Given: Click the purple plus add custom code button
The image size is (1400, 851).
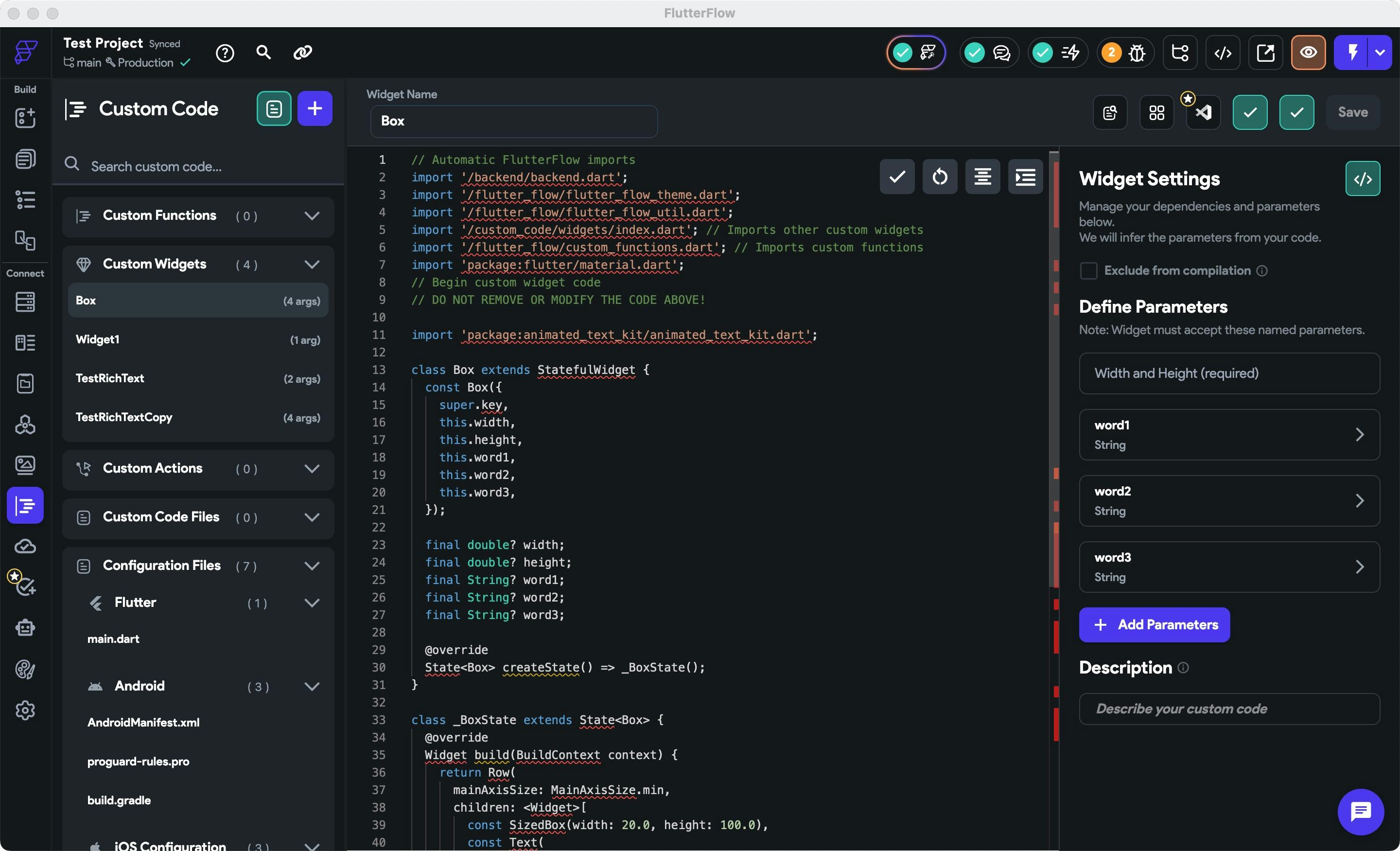Looking at the screenshot, I should pos(315,108).
